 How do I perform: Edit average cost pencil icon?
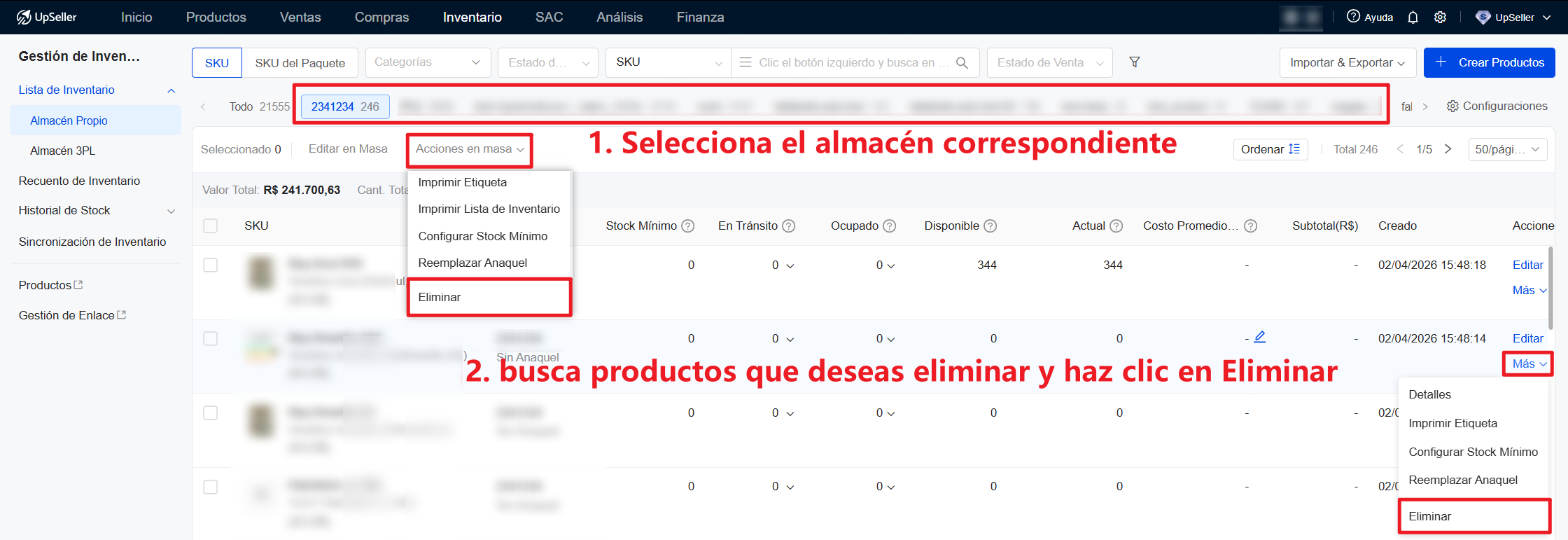point(1260,337)
